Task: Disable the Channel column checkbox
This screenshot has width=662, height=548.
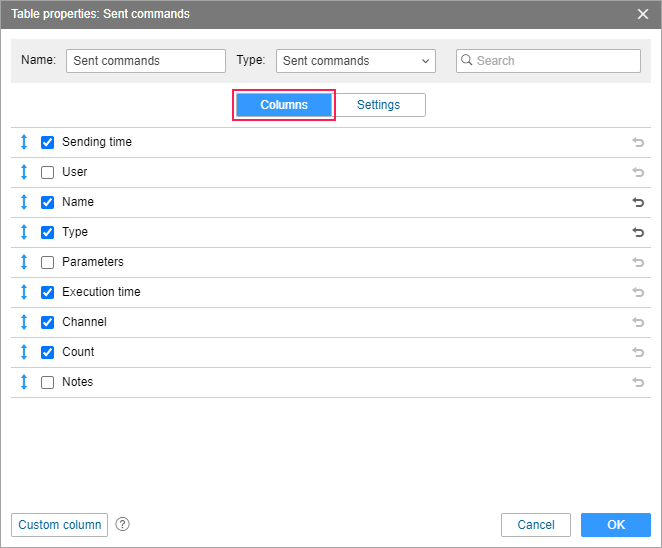Action: [x=47, y=322]
